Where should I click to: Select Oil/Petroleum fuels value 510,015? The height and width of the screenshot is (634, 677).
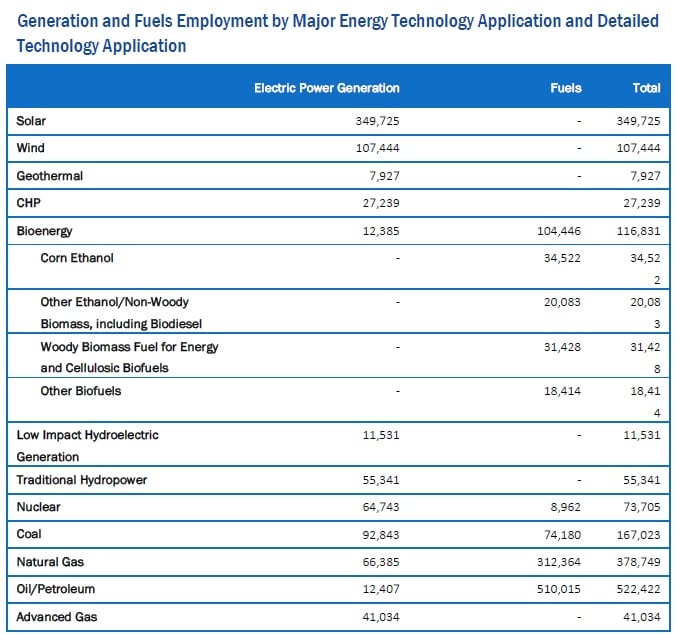pyautogui.click(x=559, y=589)
